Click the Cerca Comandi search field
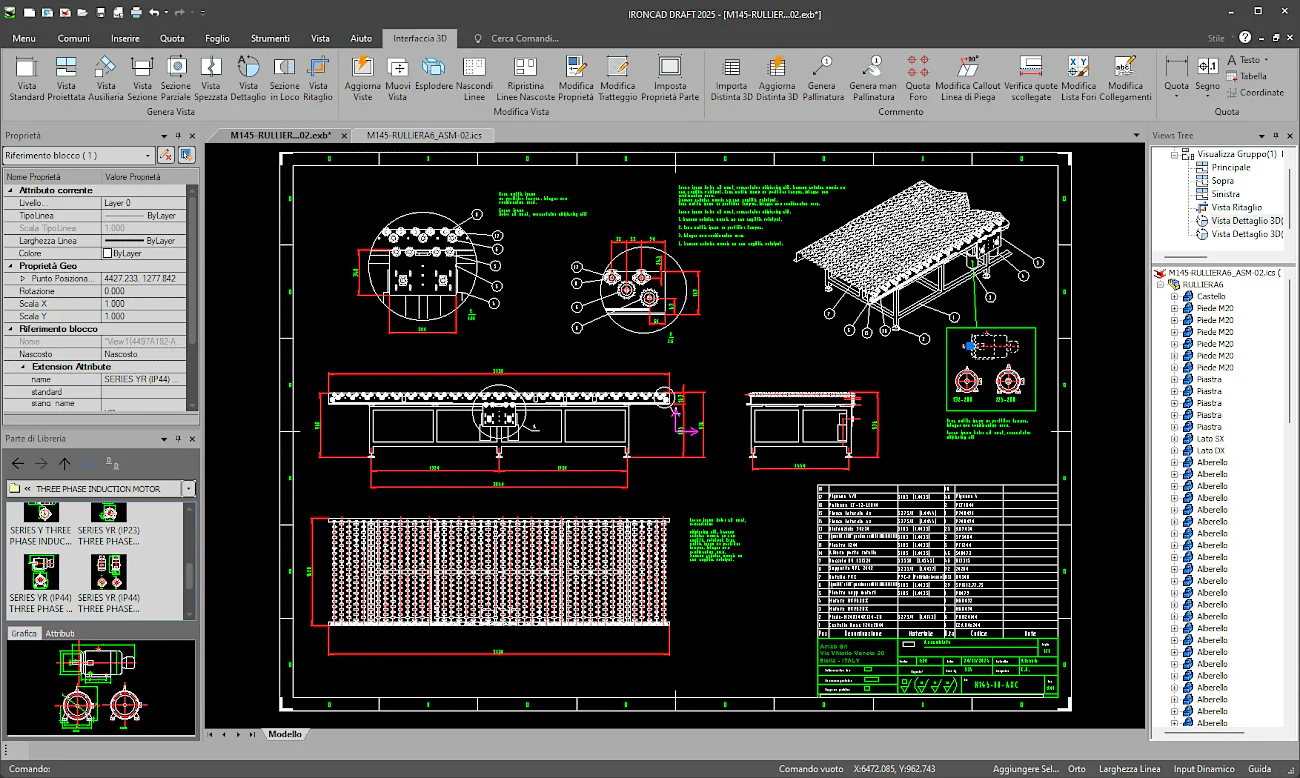The height and width of the screenshot is (778, 1300). (523, 39)
